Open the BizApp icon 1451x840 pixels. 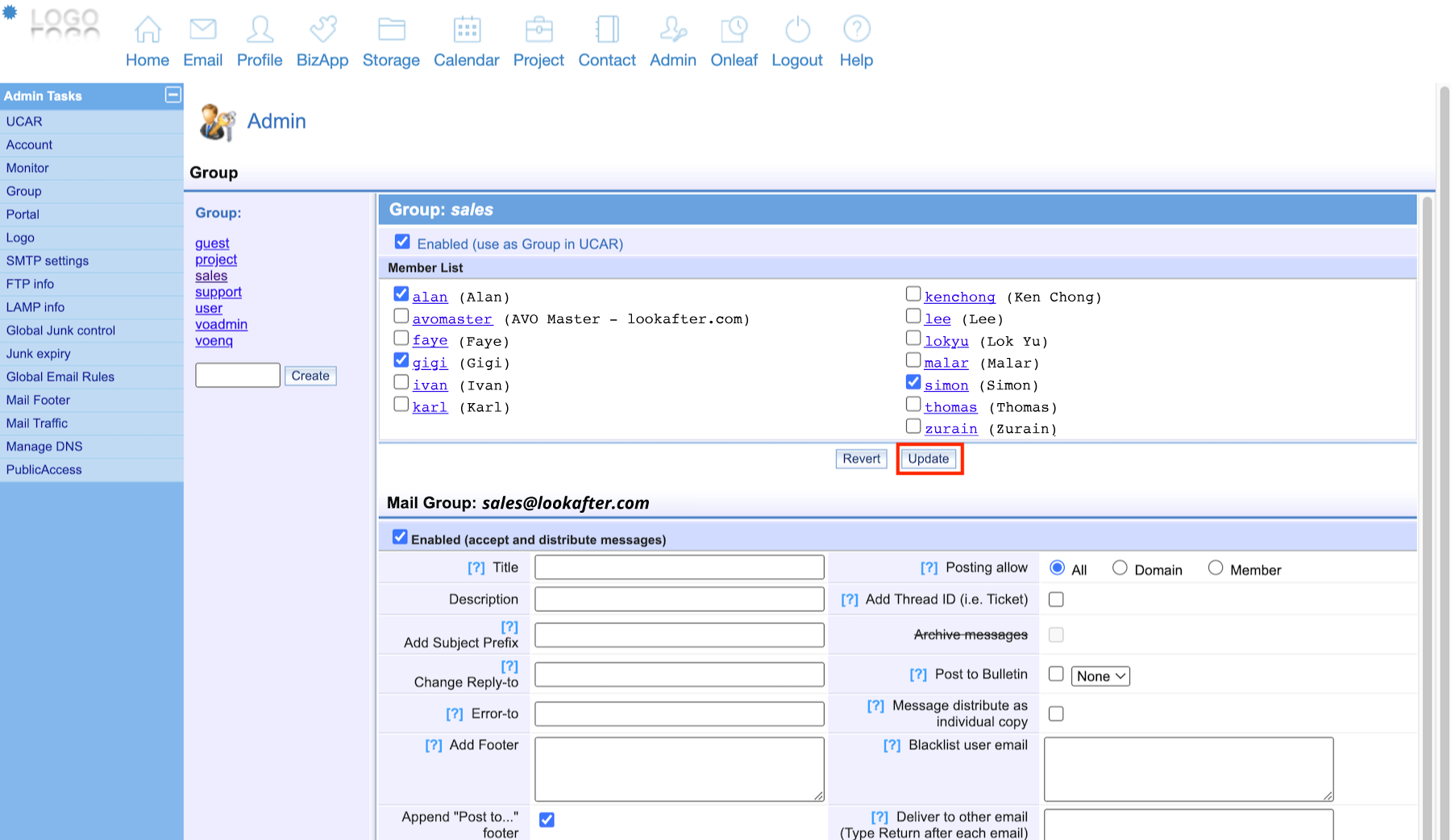coord(322,30)
